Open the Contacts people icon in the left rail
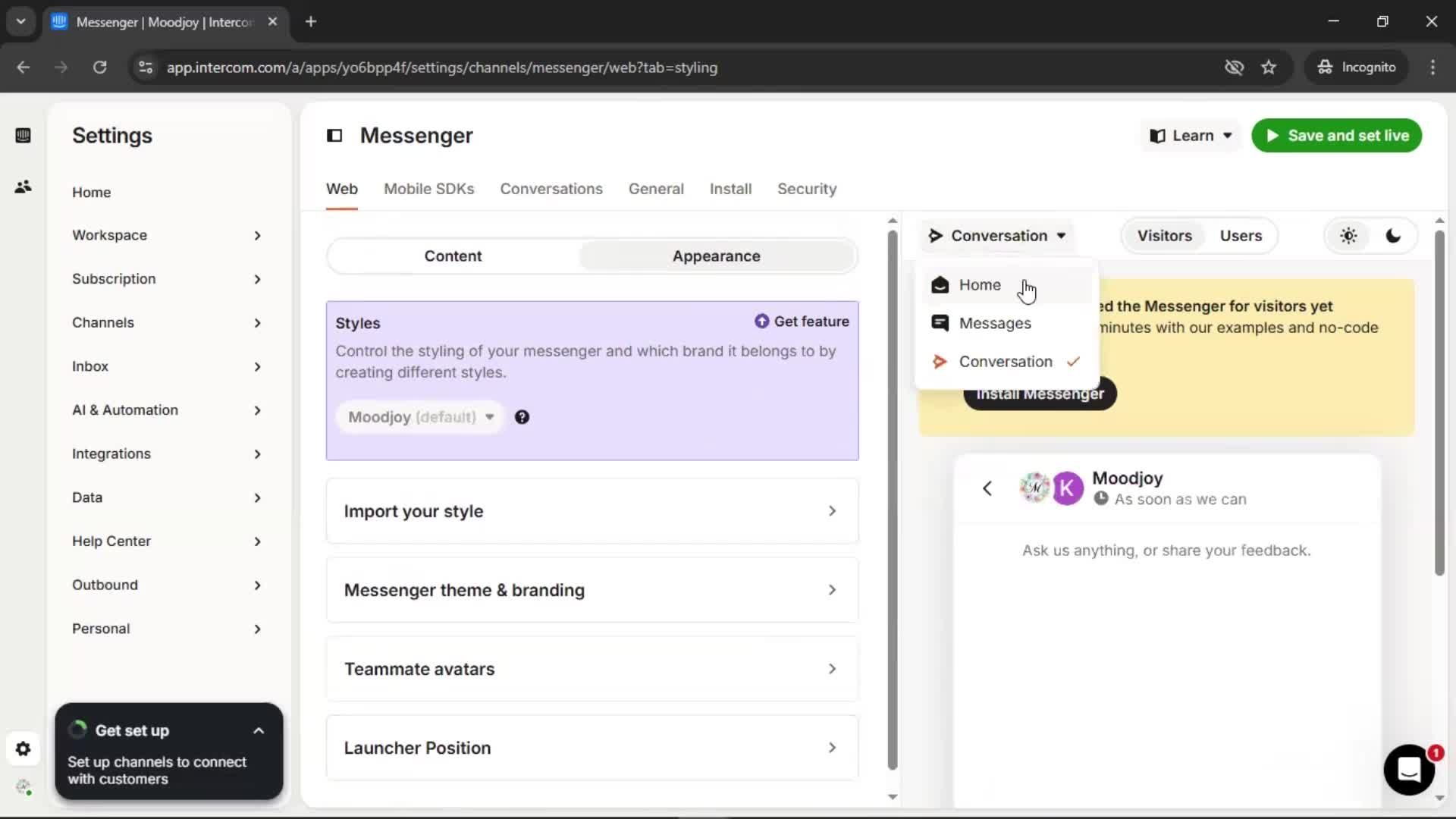Viewport: 1456px width, 819px height. 23,187
